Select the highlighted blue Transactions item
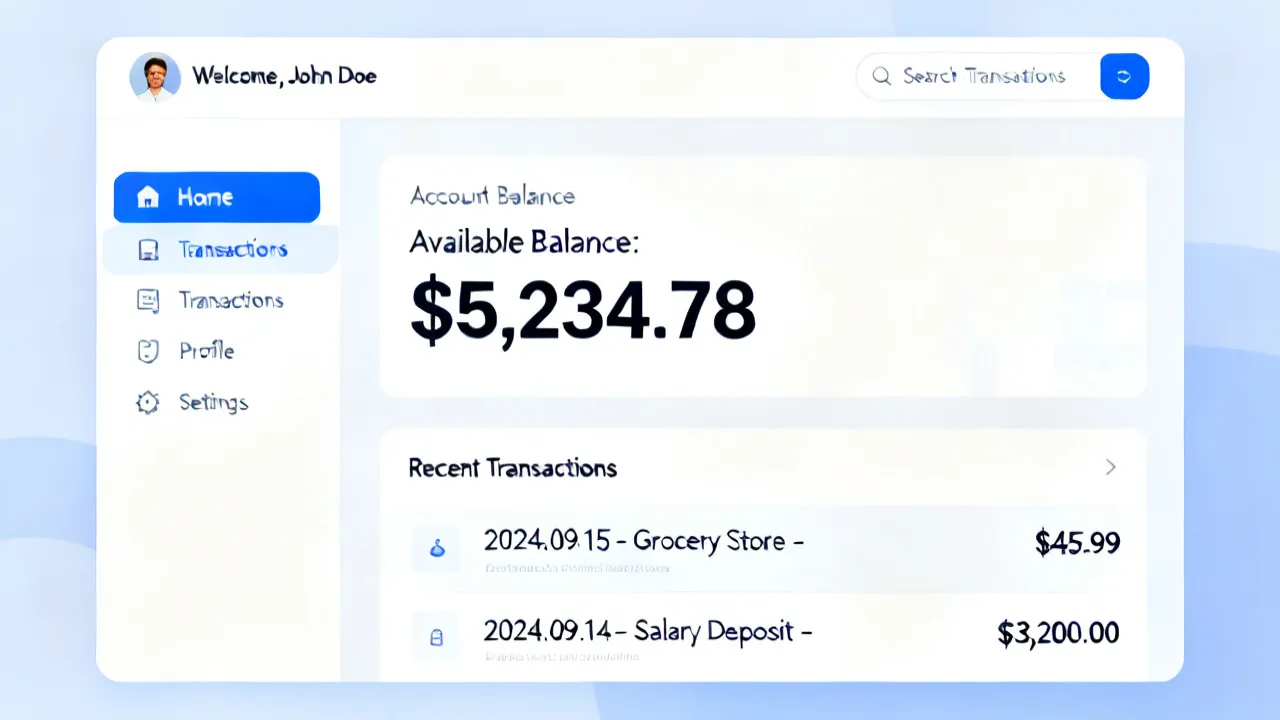 220,249
